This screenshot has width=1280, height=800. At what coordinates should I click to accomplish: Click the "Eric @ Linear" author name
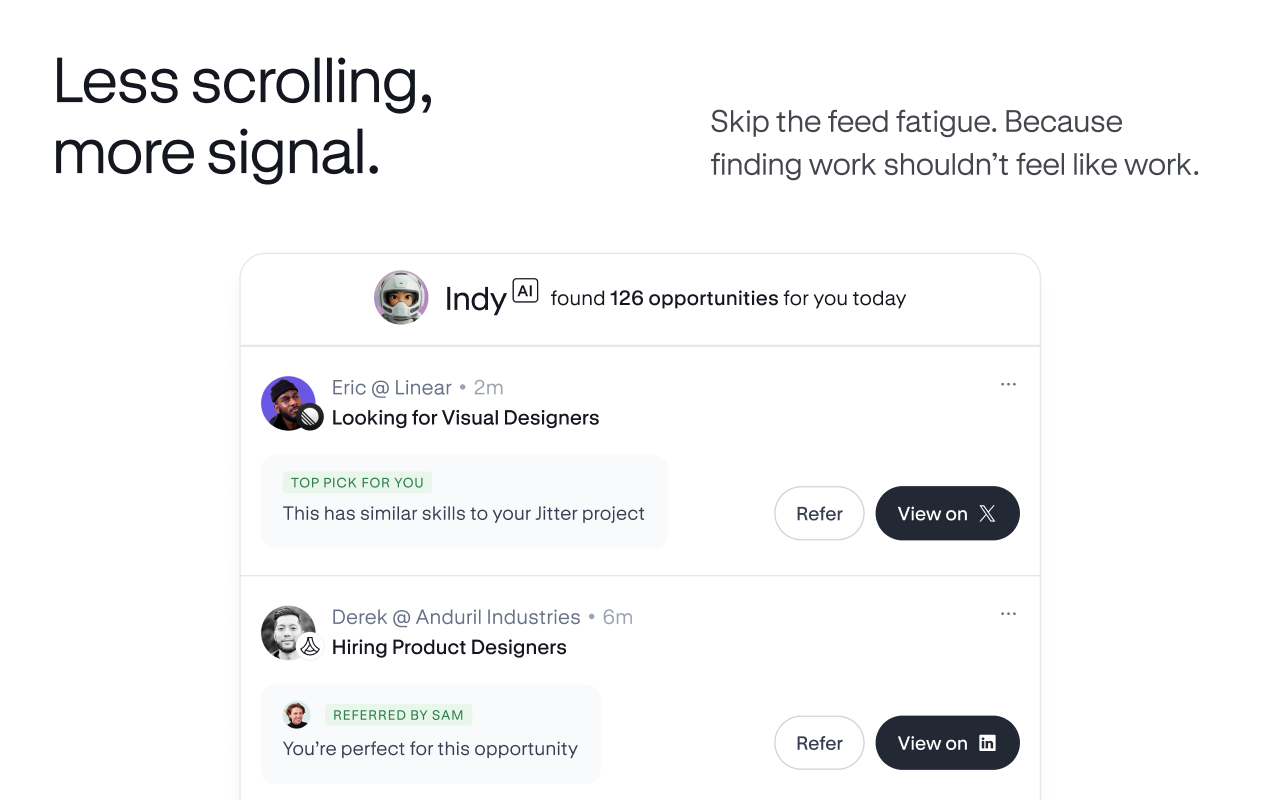392,387
